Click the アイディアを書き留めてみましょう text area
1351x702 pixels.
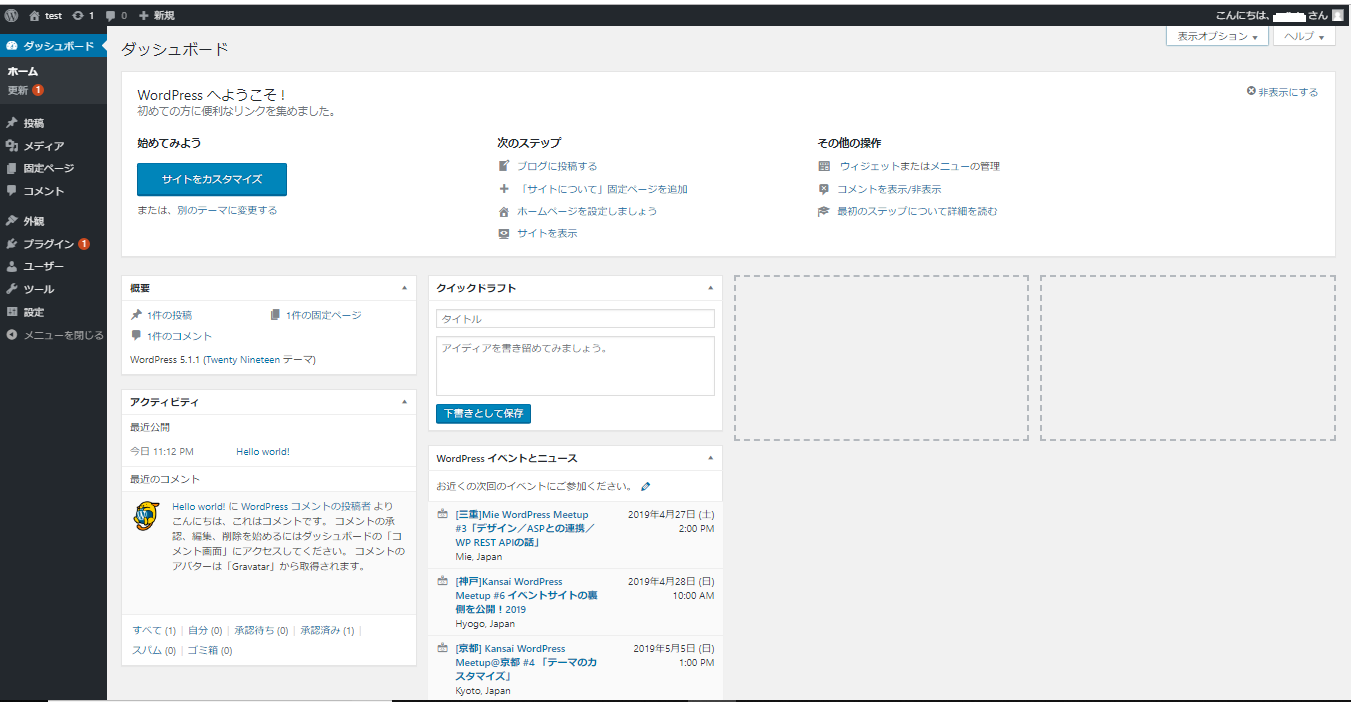tap(575, 366)
